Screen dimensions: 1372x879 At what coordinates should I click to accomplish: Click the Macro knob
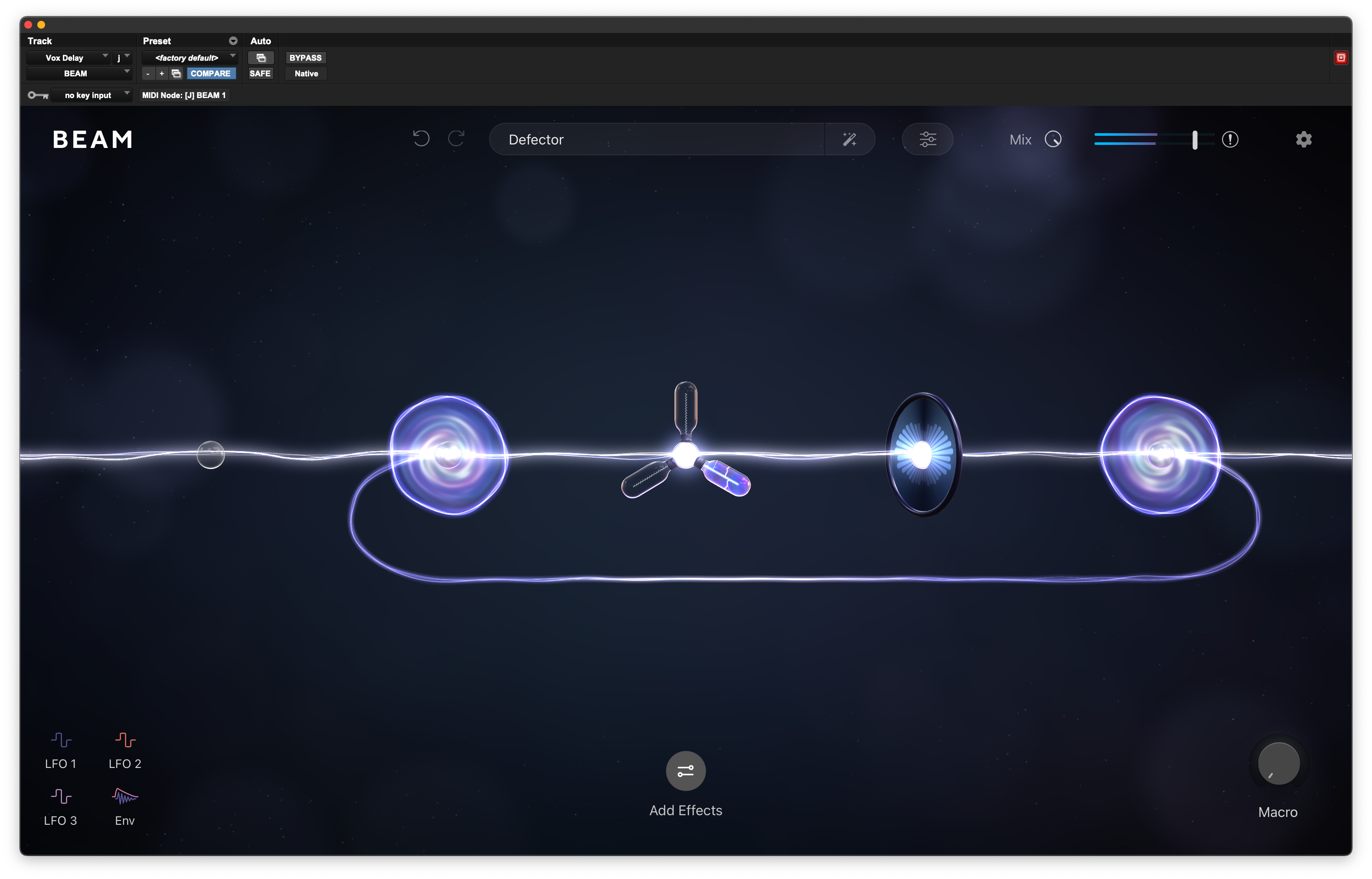tap(1278, 764)
